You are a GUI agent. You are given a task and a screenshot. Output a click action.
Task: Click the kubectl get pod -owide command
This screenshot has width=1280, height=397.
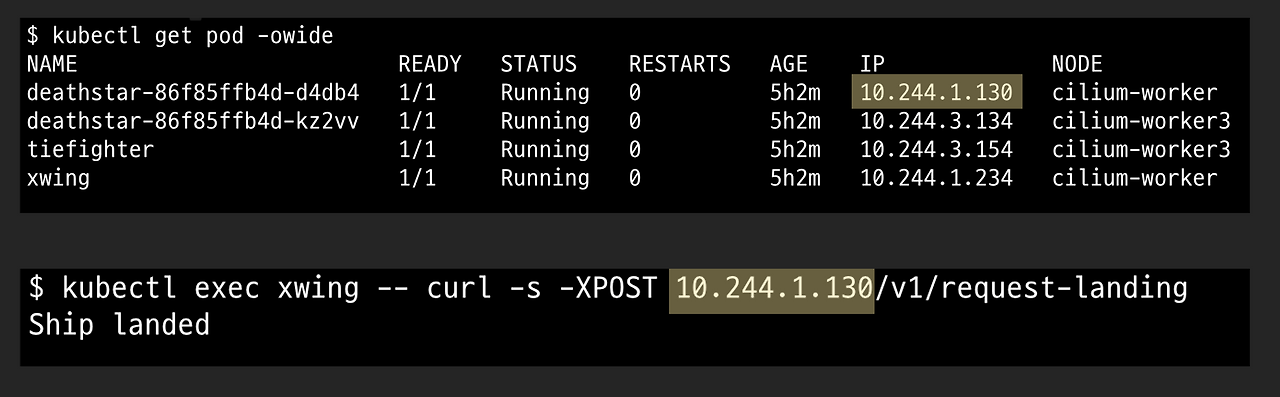pyautogui.click(x=180, y=36)
